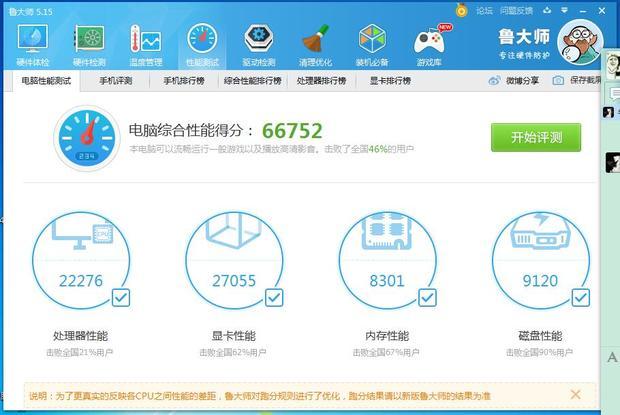The image size is (620, 415).
Task: Click the top avatar thumbnail in side chat window
Action: point(612,65)
